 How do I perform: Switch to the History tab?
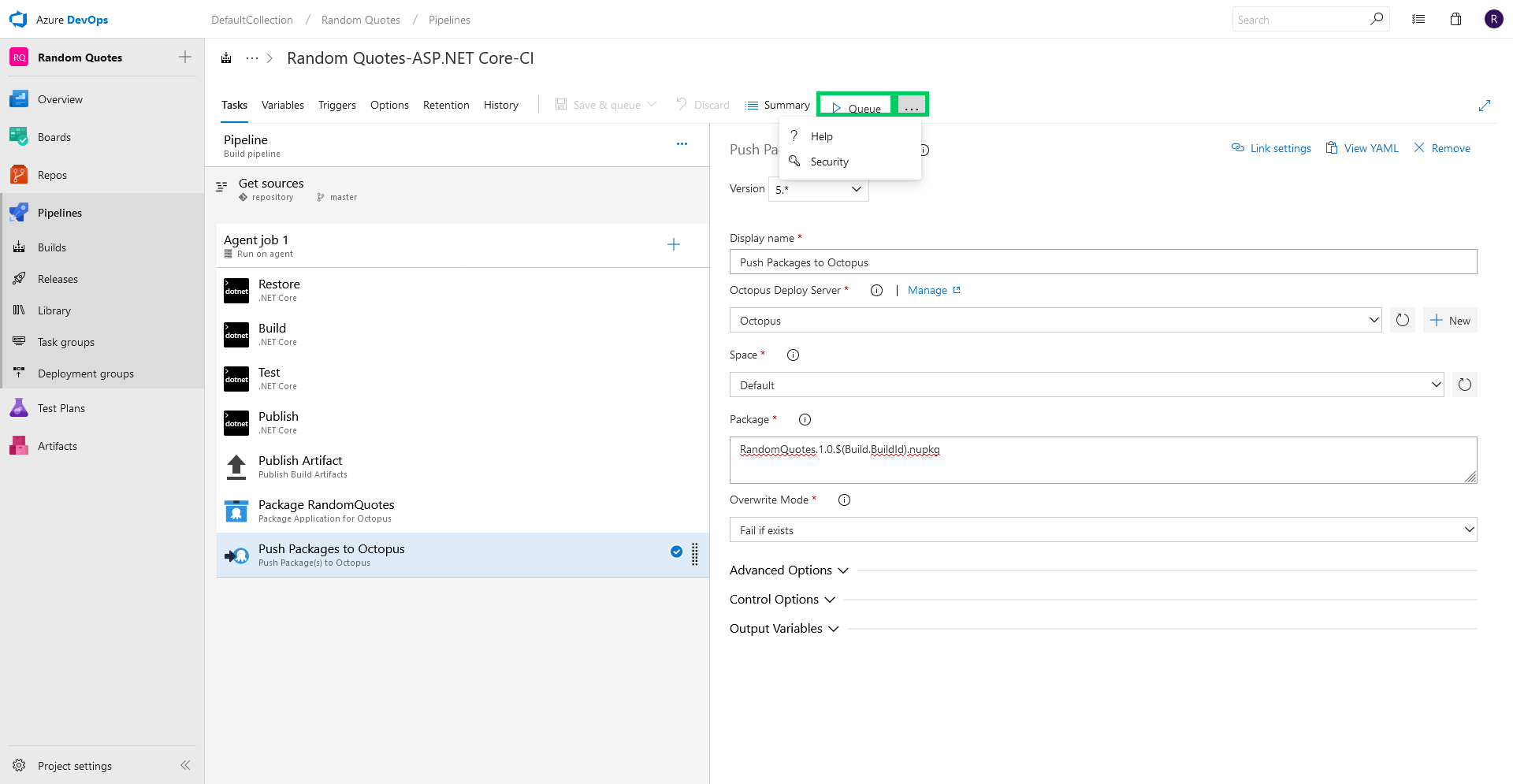click(501, 105)
